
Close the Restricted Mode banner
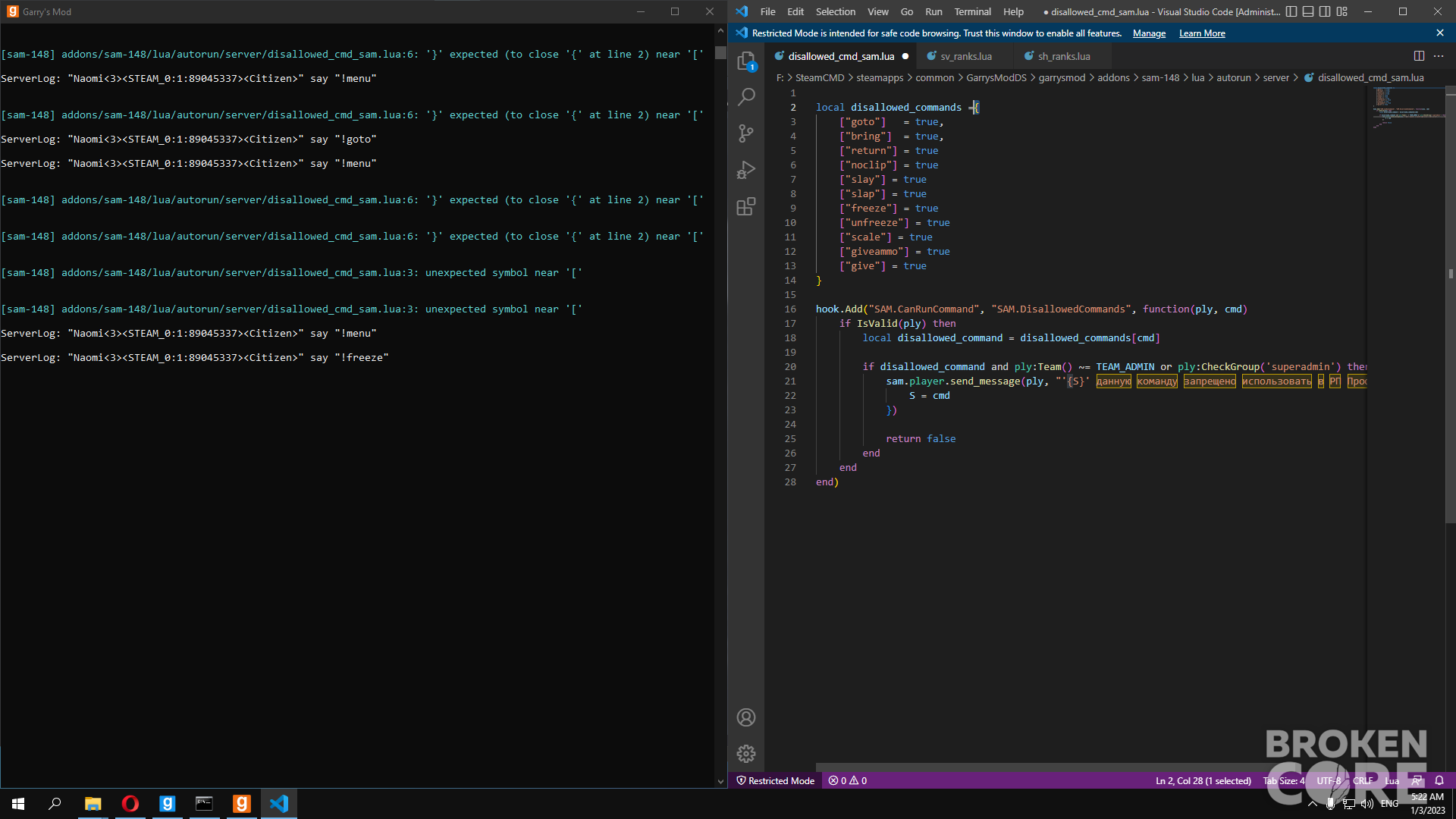1440,33
